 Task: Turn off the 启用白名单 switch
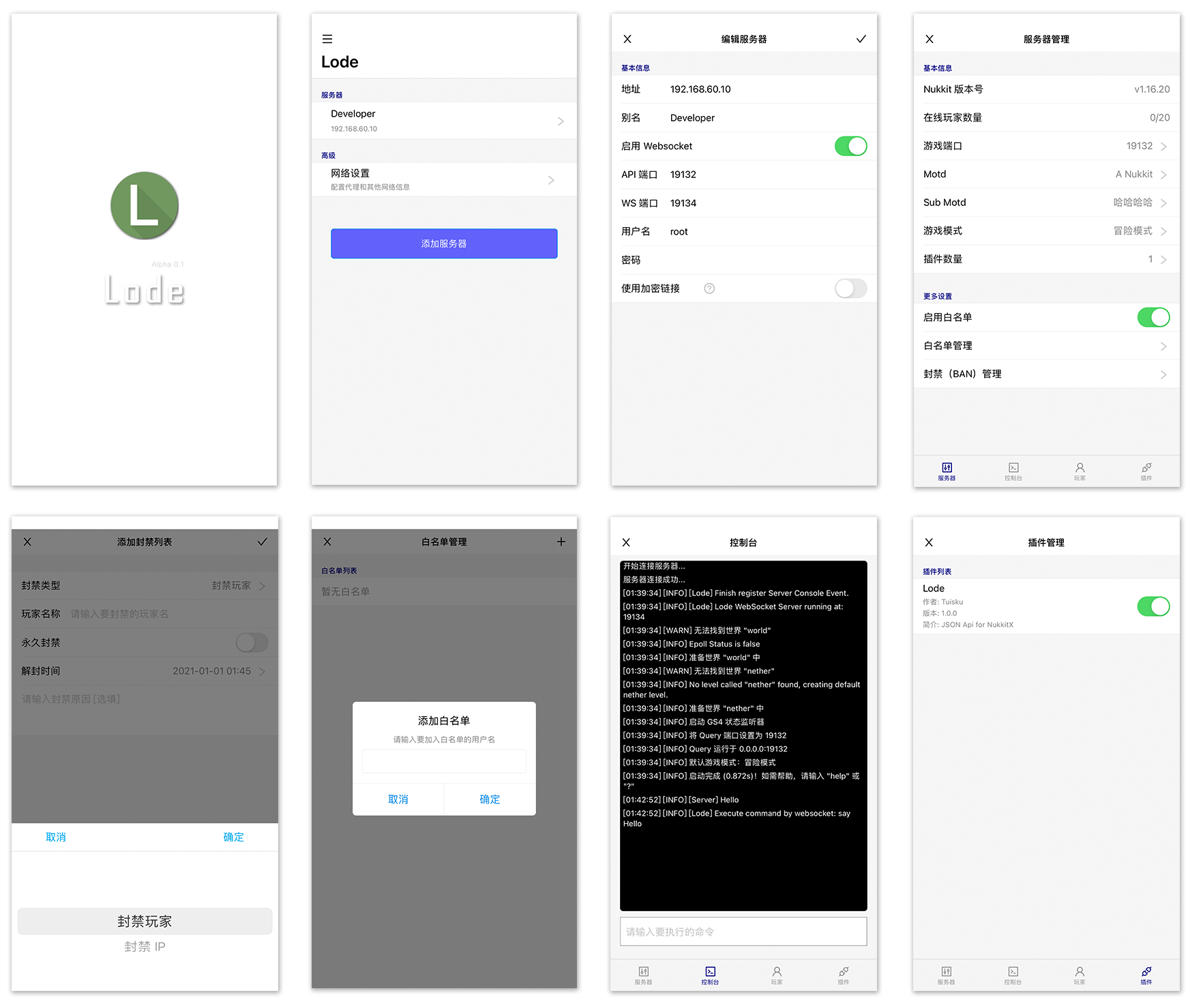click(x=1153, y=317)
